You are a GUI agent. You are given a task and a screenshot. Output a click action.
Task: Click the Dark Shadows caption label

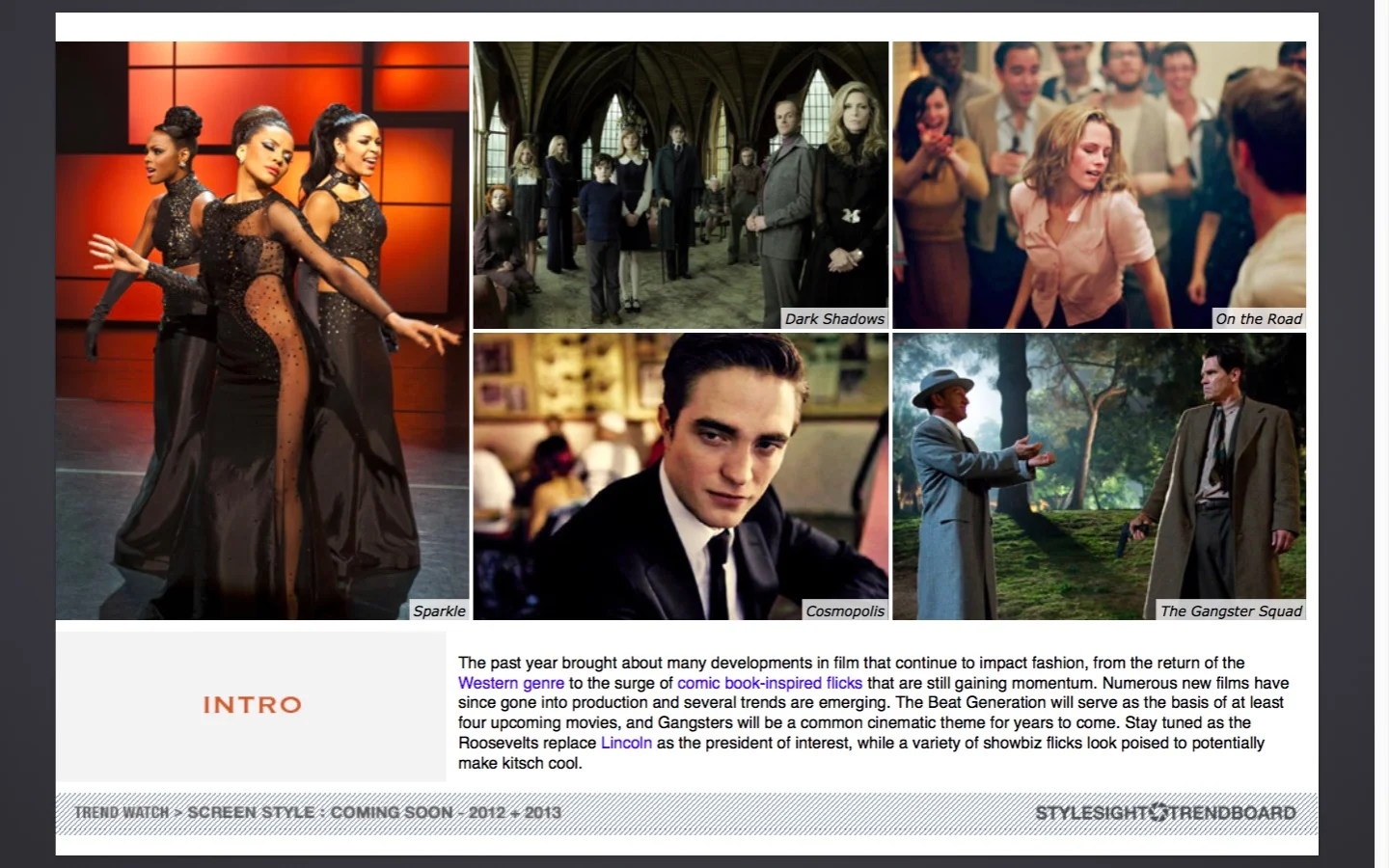(x=834, y=319)
